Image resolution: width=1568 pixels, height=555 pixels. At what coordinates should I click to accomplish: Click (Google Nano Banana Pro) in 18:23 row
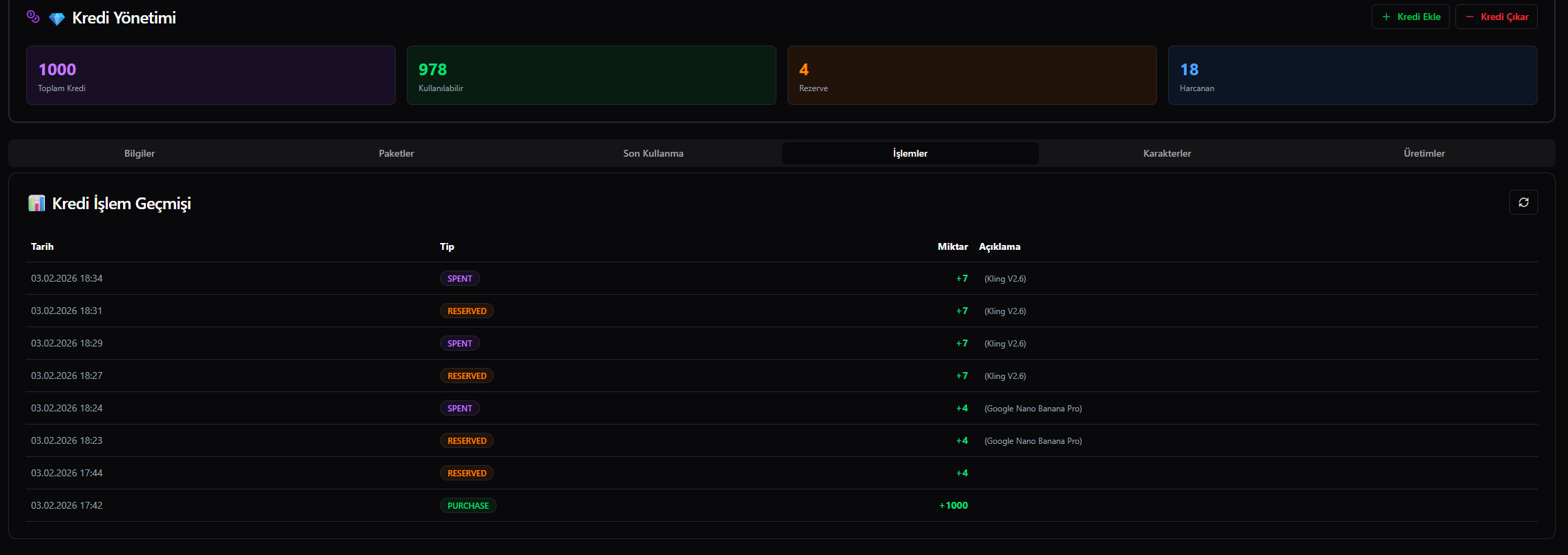coord(1033,441)
